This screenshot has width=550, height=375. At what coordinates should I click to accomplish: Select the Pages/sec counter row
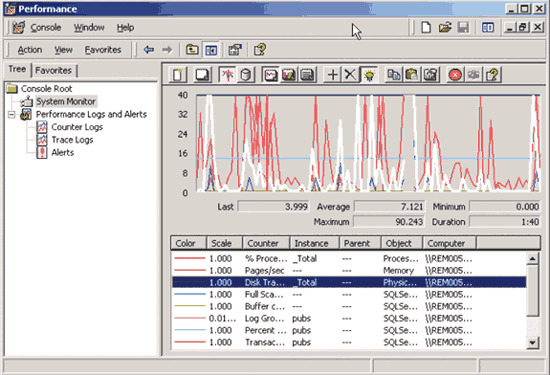point(349,270)
